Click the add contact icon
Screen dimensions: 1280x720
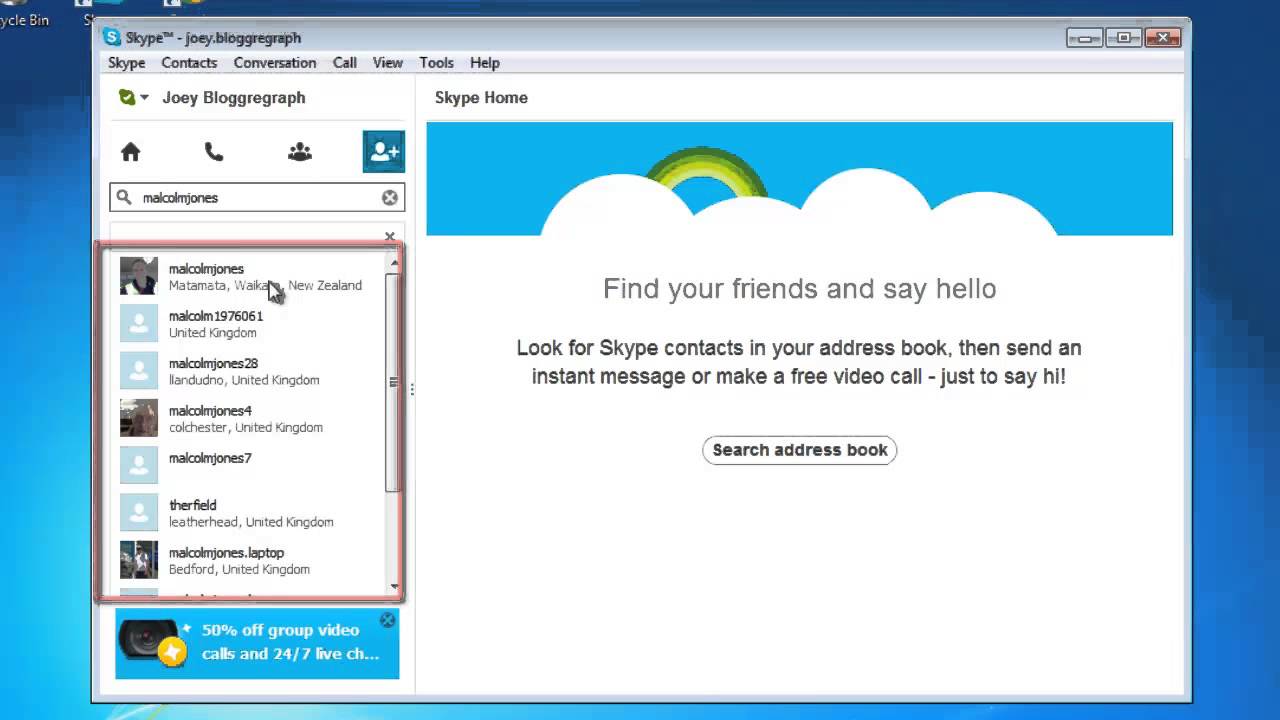click(x=384, y=152)
